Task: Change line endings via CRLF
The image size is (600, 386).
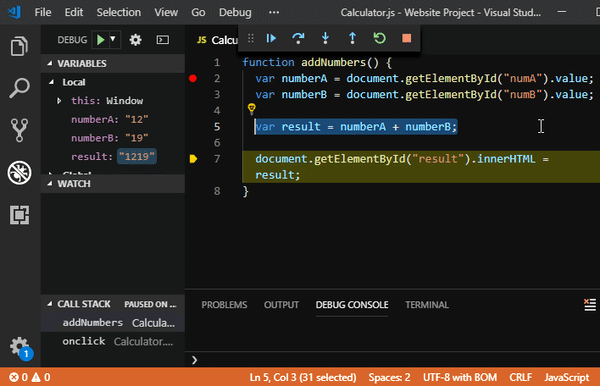Action: click(520, 377)
